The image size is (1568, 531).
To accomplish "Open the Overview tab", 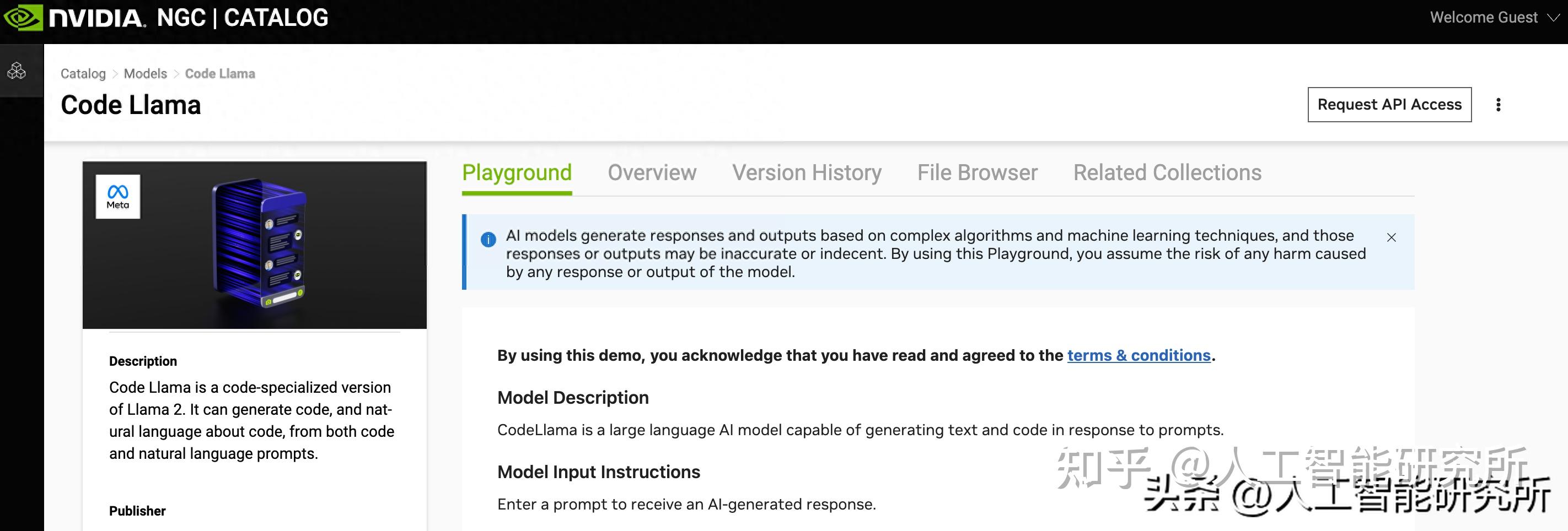I will coord(652,174).
